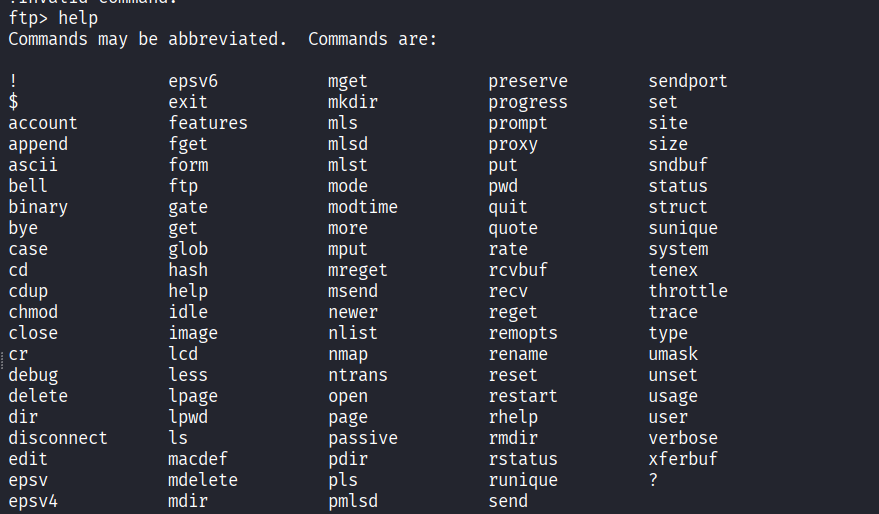Click the "disconnect" command text
The image size is (879, 514).
pos(57,438)
